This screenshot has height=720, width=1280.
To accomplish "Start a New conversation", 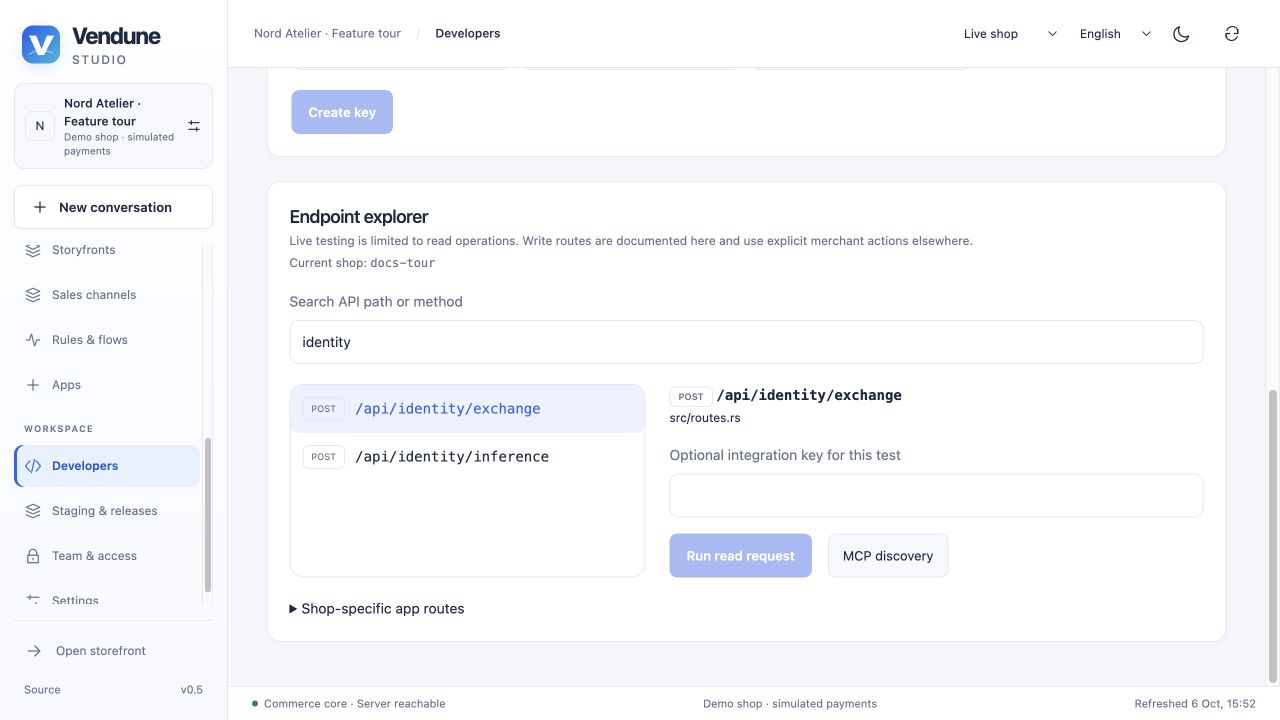I will point(113,207).
